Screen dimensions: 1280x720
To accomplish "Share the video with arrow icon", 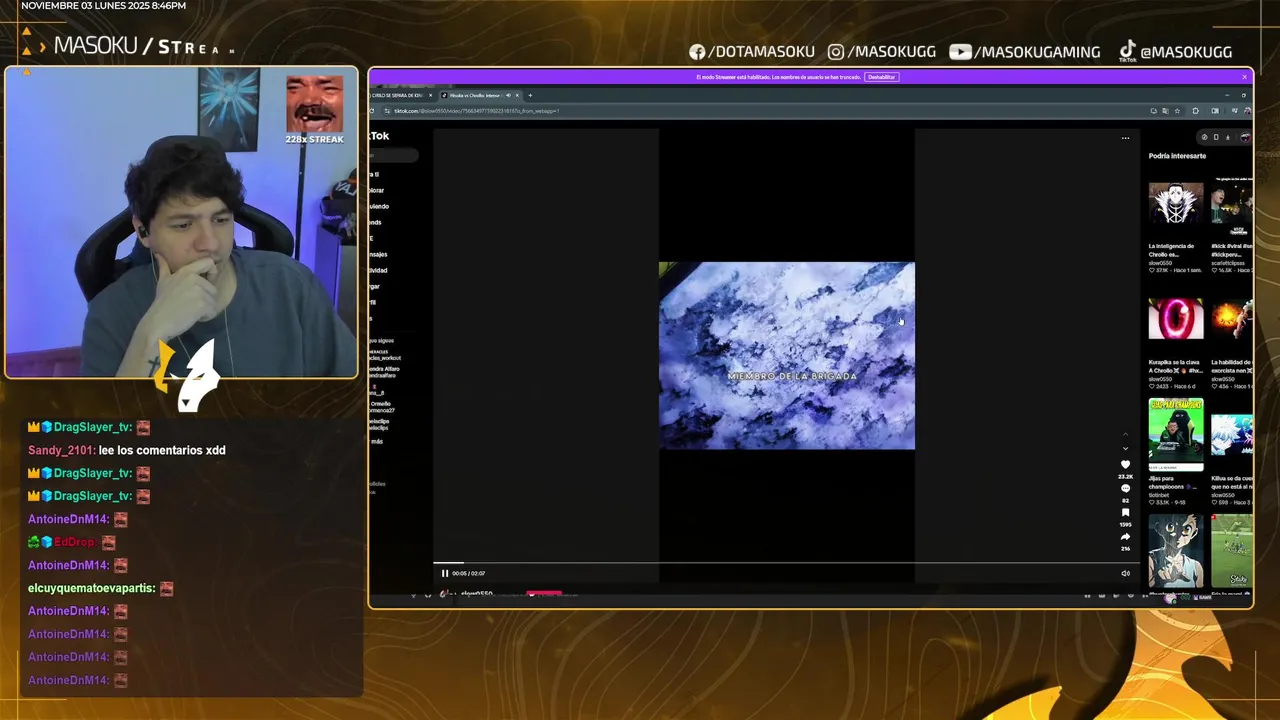I will pyautogui.click(x=1125, y=537).
